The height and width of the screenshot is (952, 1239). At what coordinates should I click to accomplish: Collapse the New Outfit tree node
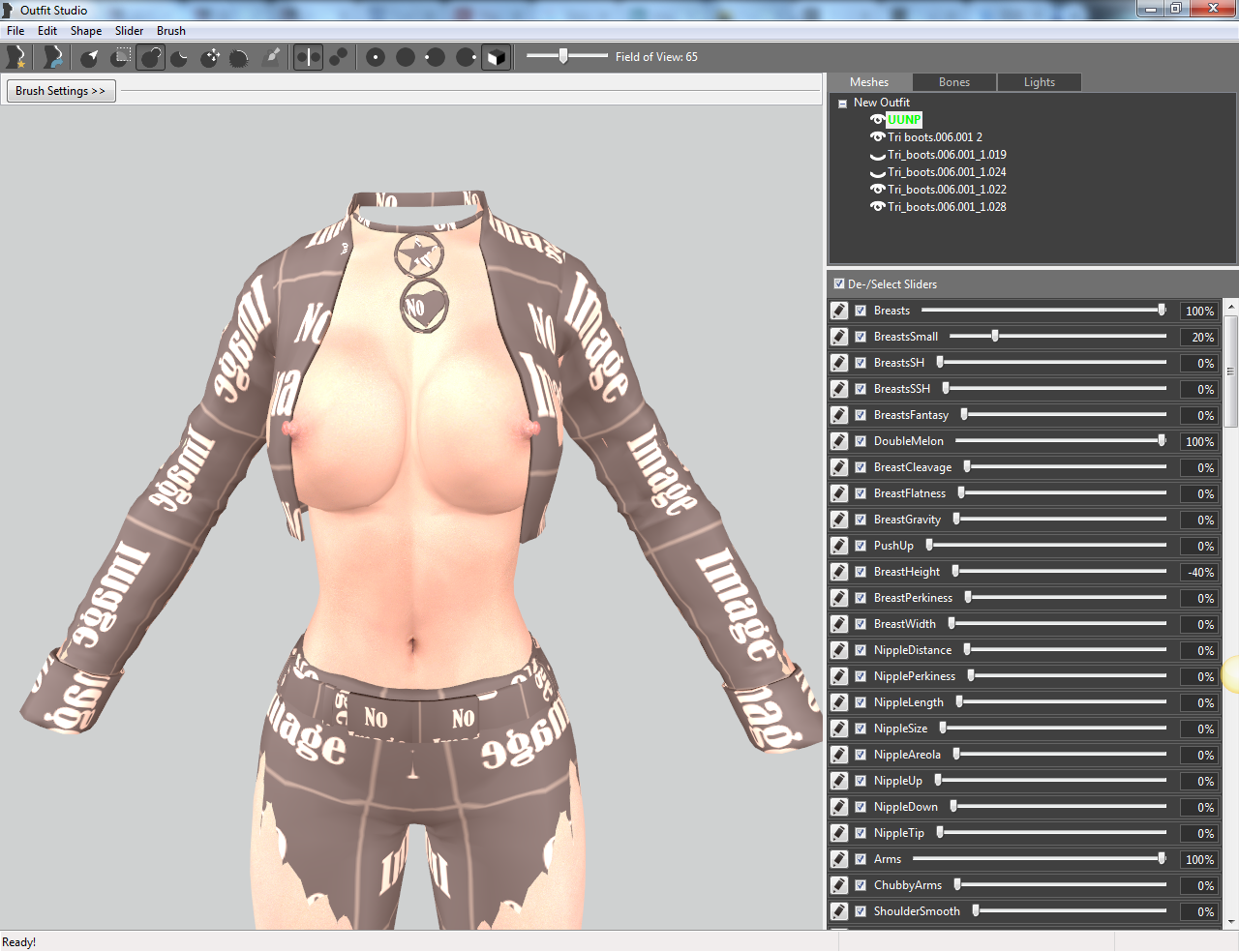coord(843,104)
